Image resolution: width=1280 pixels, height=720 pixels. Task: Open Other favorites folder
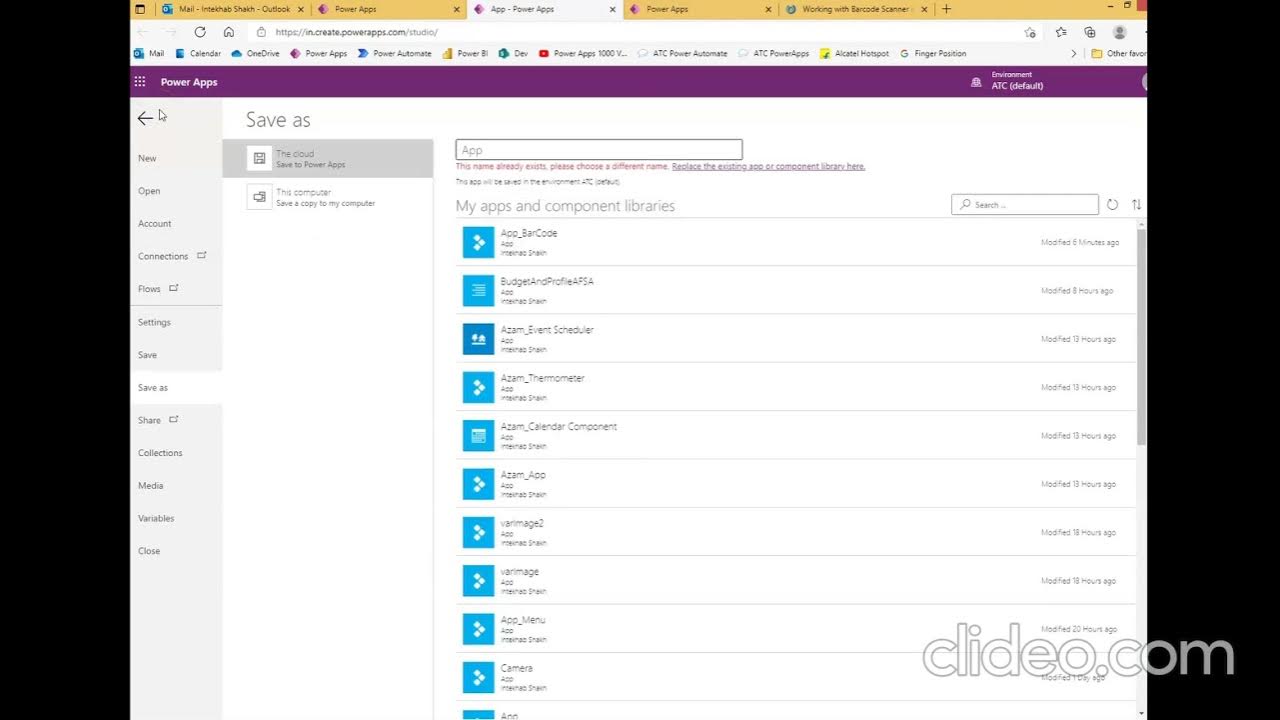(1118, 53)
